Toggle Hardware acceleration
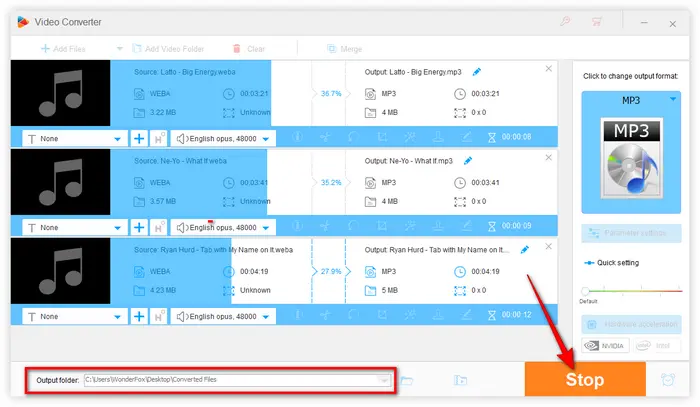The height and width of the screenshot is (407, 700). click(631, 324)
